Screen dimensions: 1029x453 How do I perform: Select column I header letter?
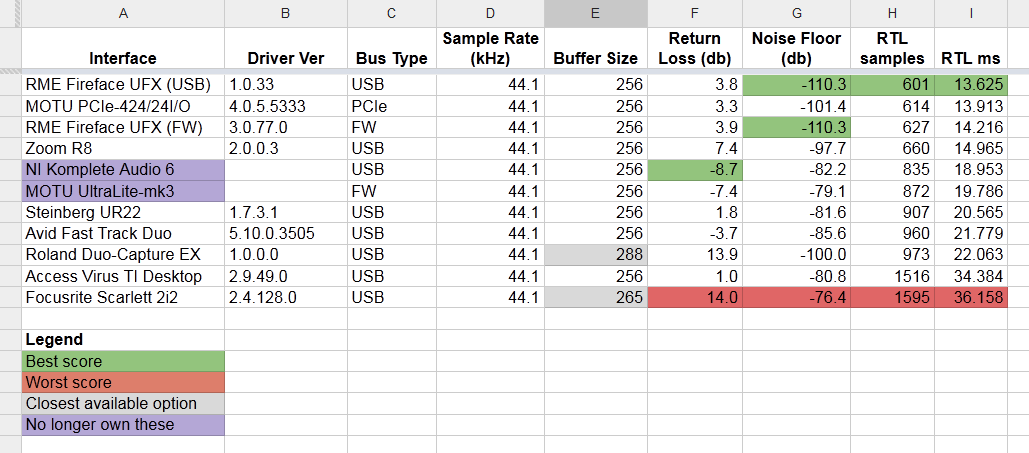pos(971,13)
